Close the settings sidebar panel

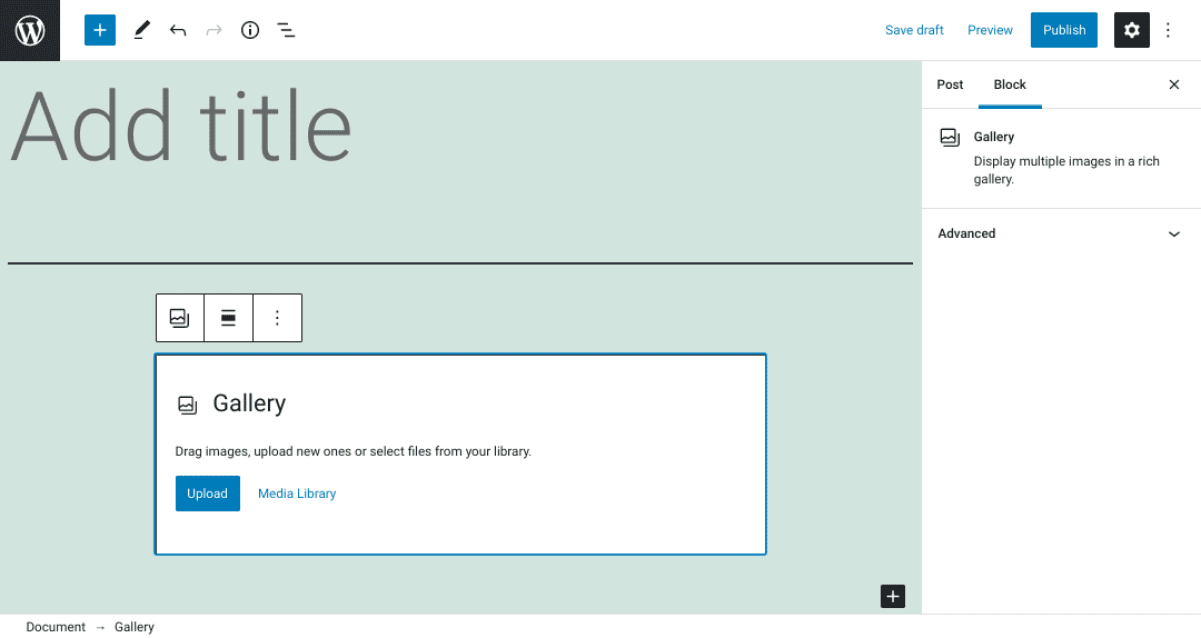click(x=1174, y=84)
